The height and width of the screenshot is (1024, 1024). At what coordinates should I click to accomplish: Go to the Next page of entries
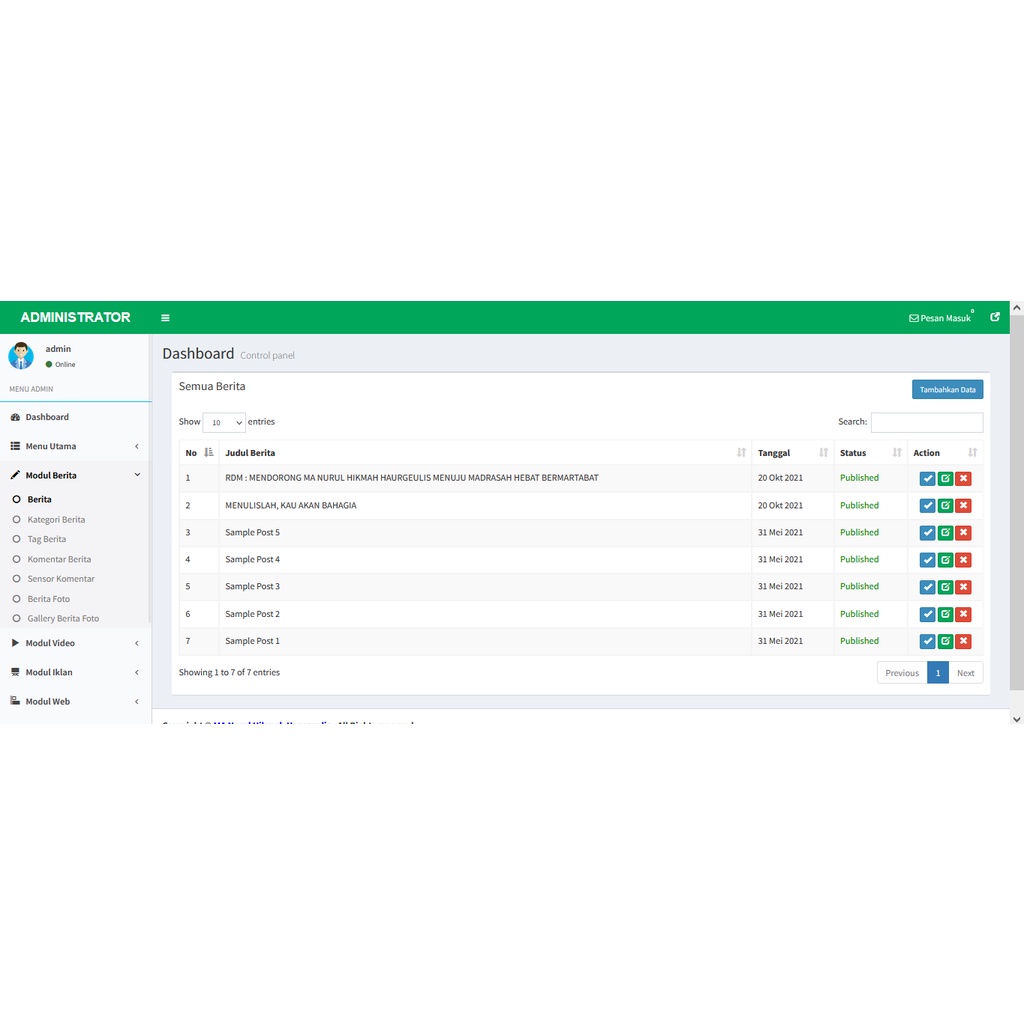tap(965, 673)
